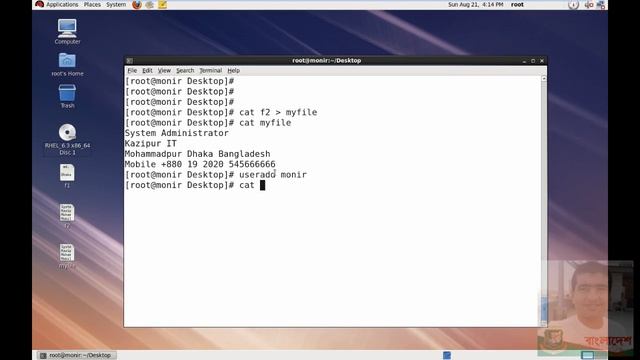
Task: Click the 'Kazipur IT' output line
Action: 151,144
